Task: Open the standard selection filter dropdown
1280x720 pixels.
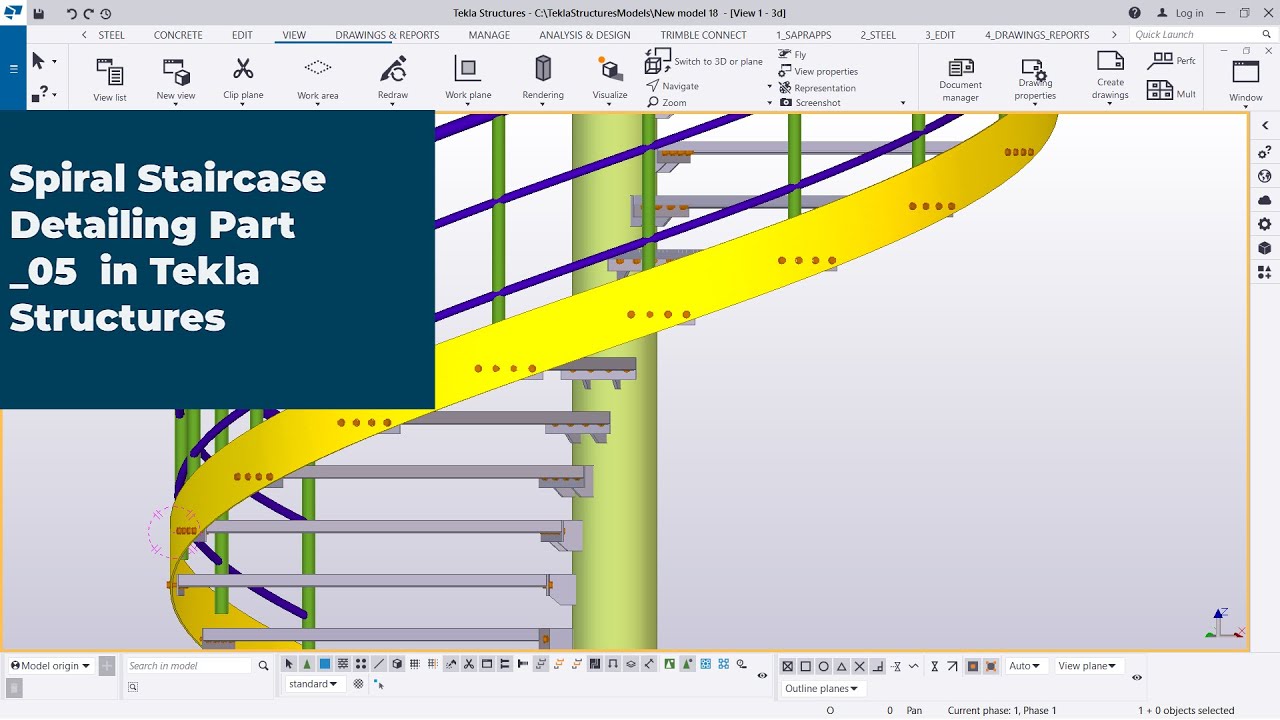Action: (314, 684)
